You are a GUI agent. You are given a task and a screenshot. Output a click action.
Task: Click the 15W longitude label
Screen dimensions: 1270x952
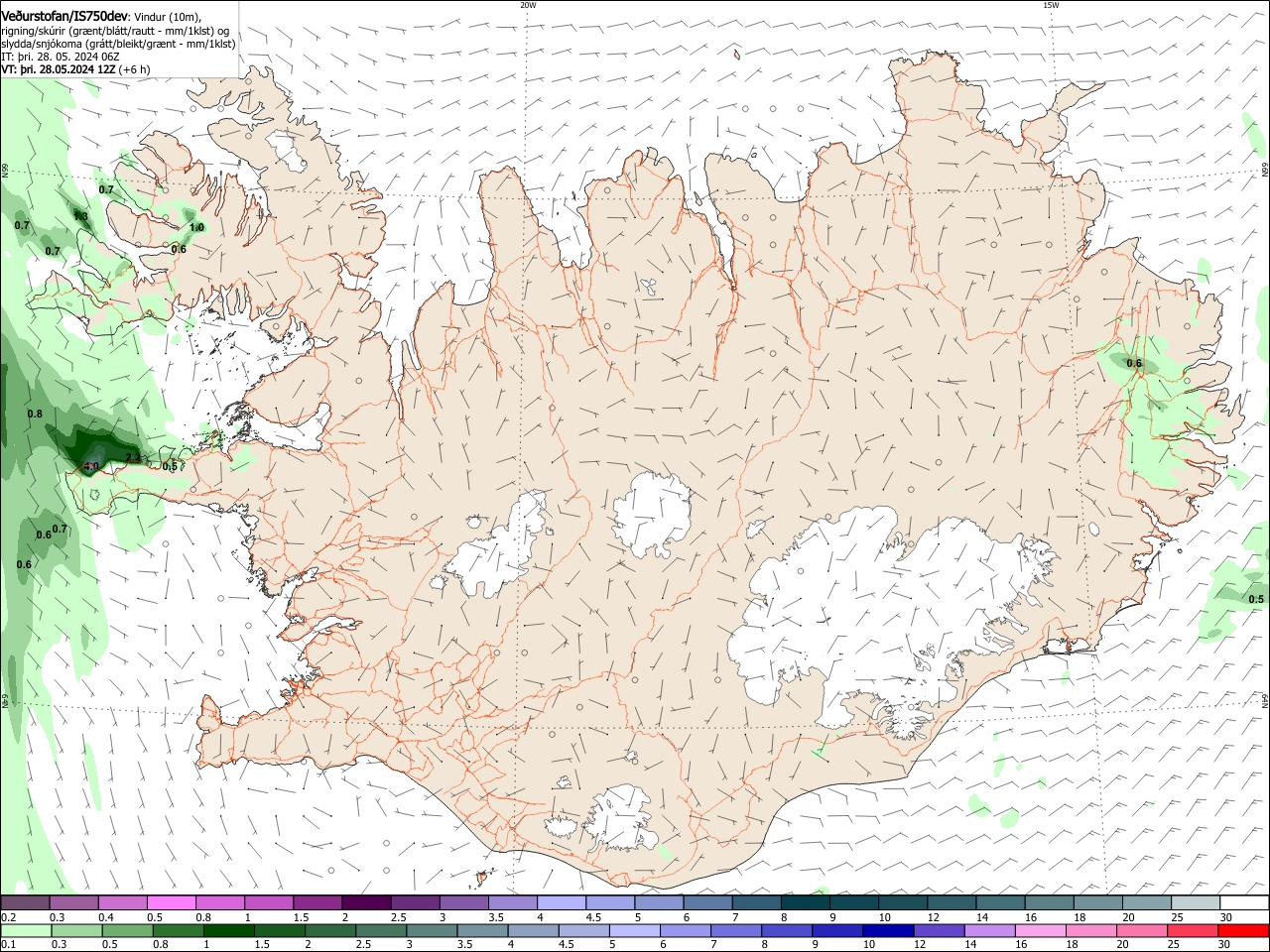coord(1051,5)
